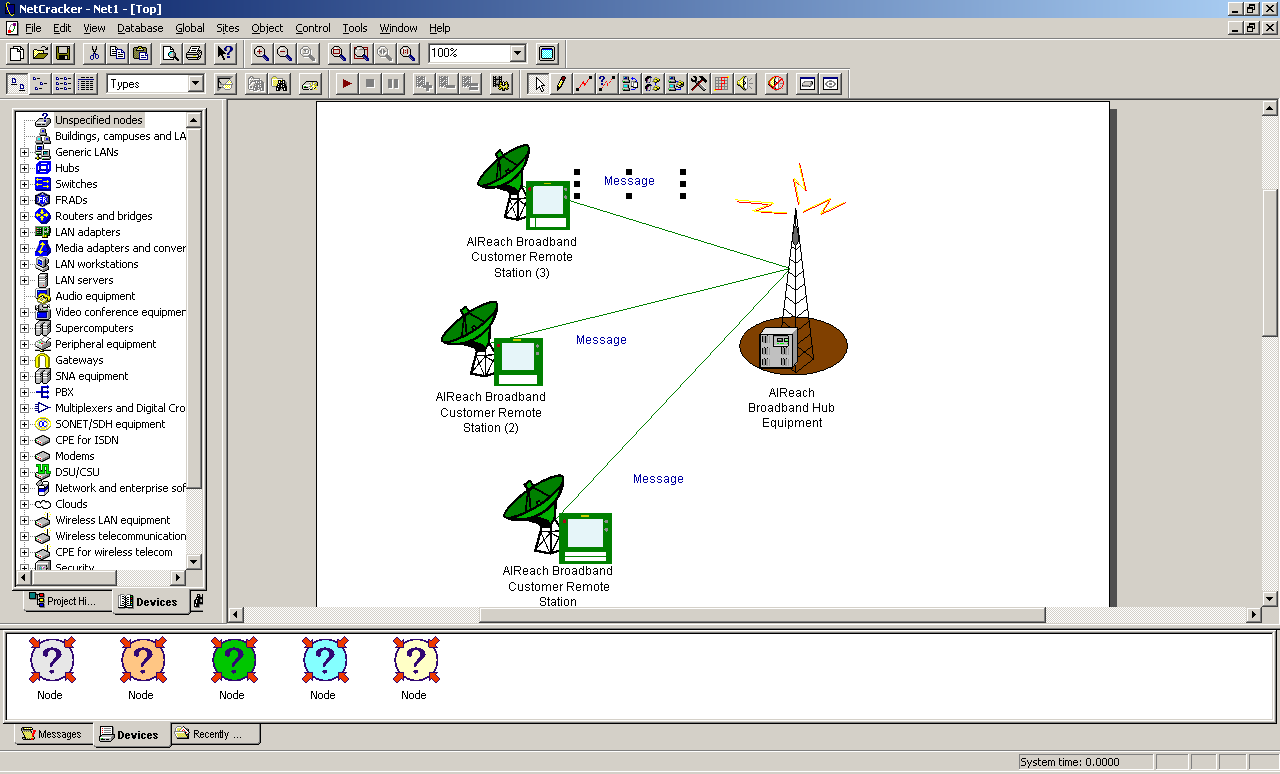Select Unspecified nodes in device tree

pyautogui.click(x=98, y=120)
